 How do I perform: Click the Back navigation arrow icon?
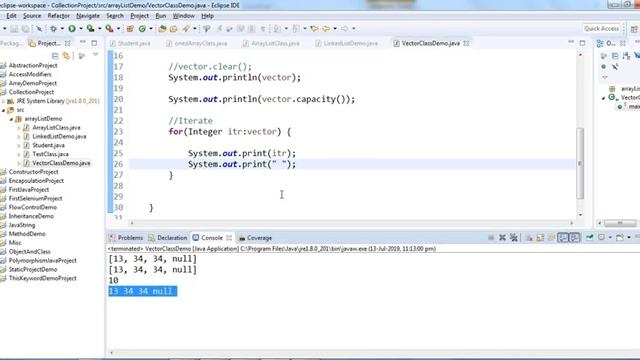coord(326,29)
